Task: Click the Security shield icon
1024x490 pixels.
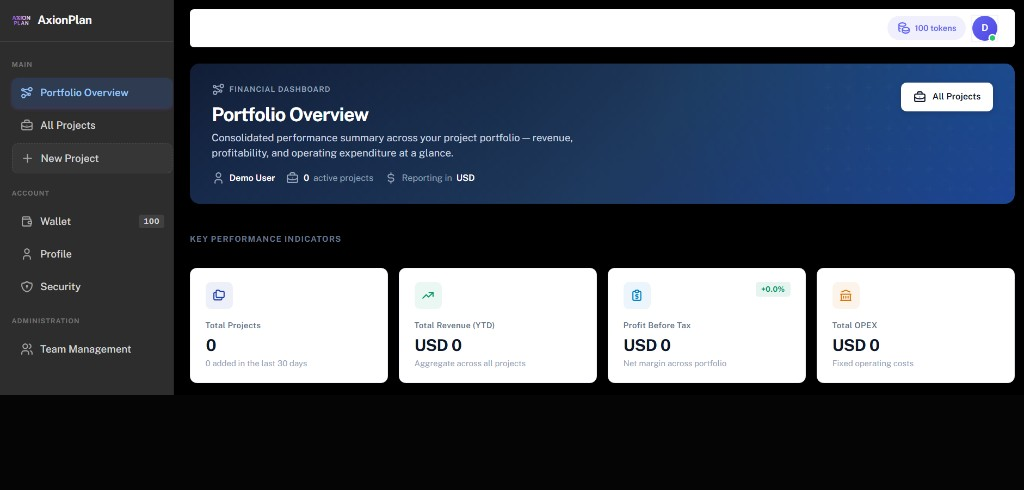Action: click(x=27, y=287)
